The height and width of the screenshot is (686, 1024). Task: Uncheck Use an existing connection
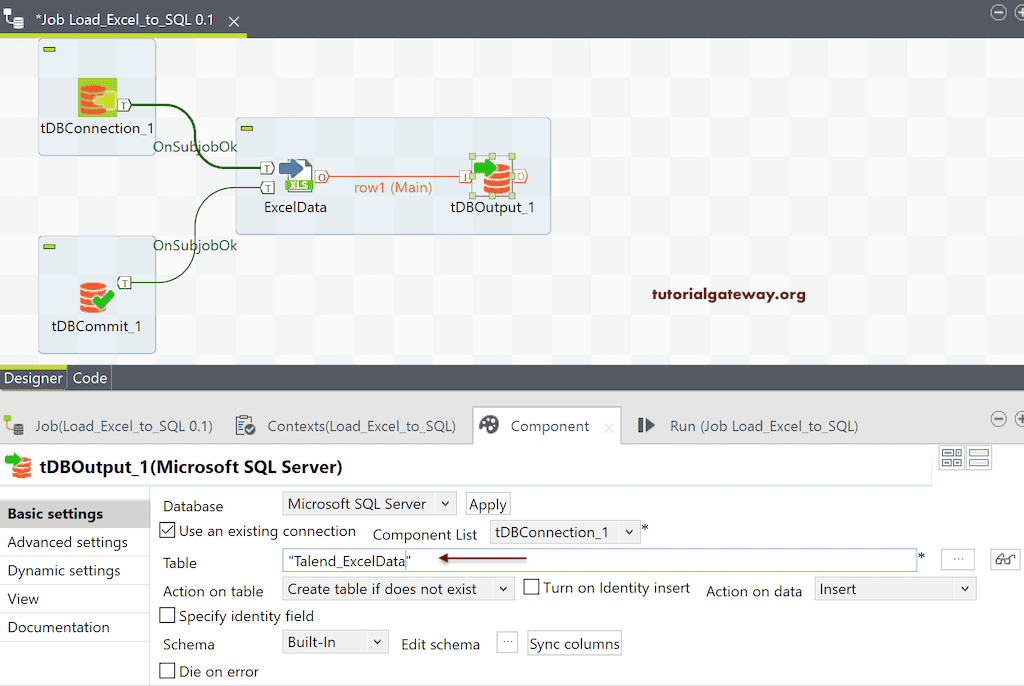[167, 531]
